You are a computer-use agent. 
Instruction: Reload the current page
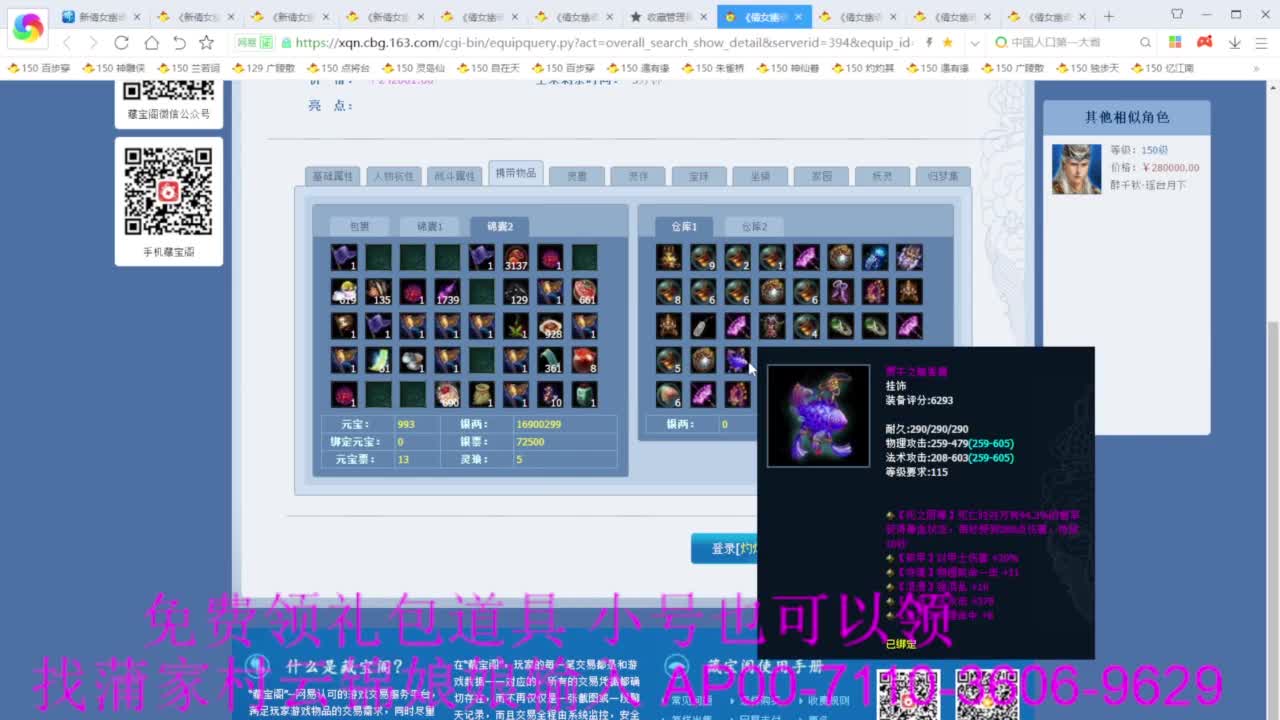coord(121,42)
